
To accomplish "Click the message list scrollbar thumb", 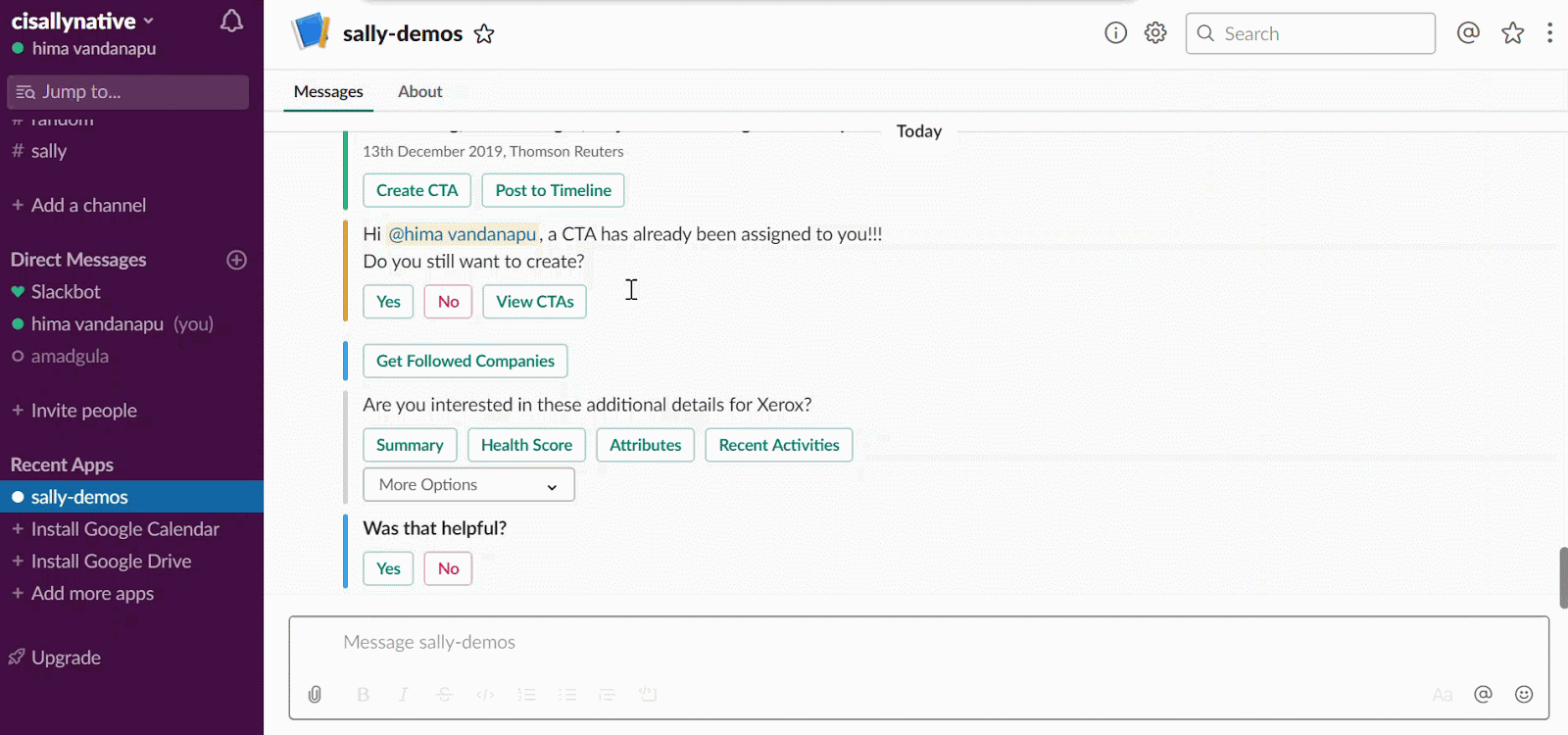I will pos(1563,577).
